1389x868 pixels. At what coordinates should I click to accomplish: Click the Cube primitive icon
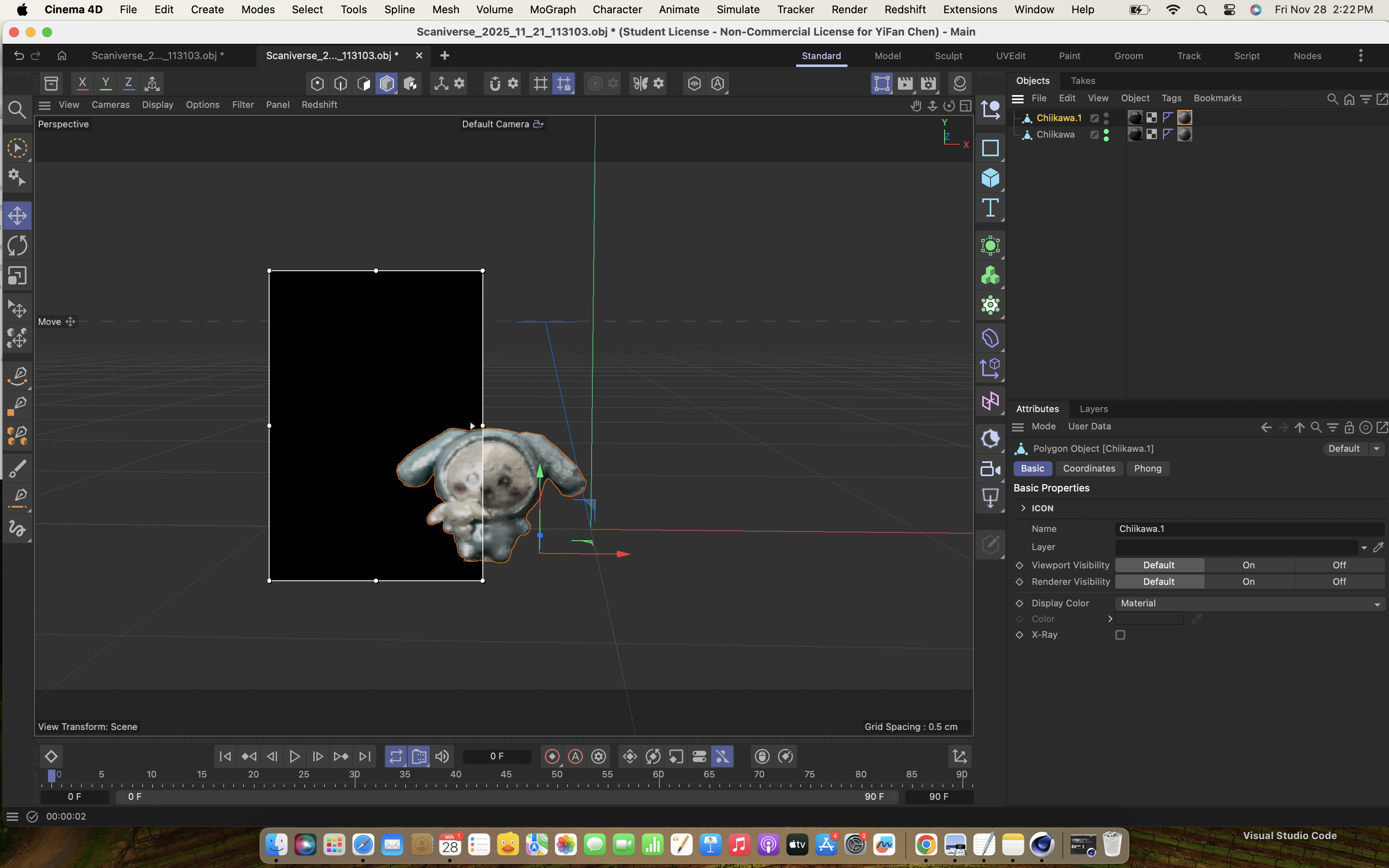pos(990,178)
